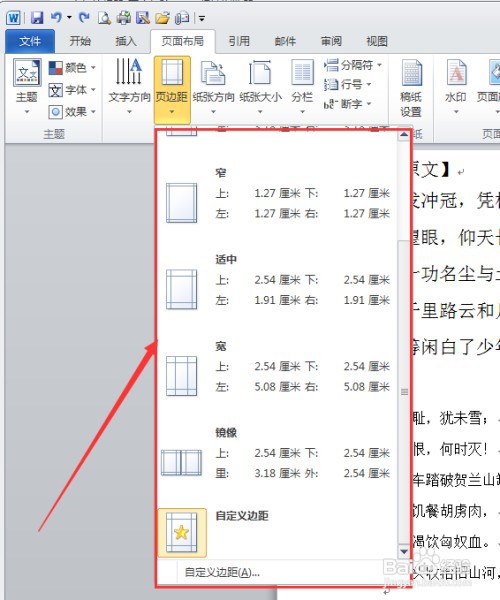Switch to the 邮件 Mailings tab
Screen dimensions: 500x600
point(285,41)
